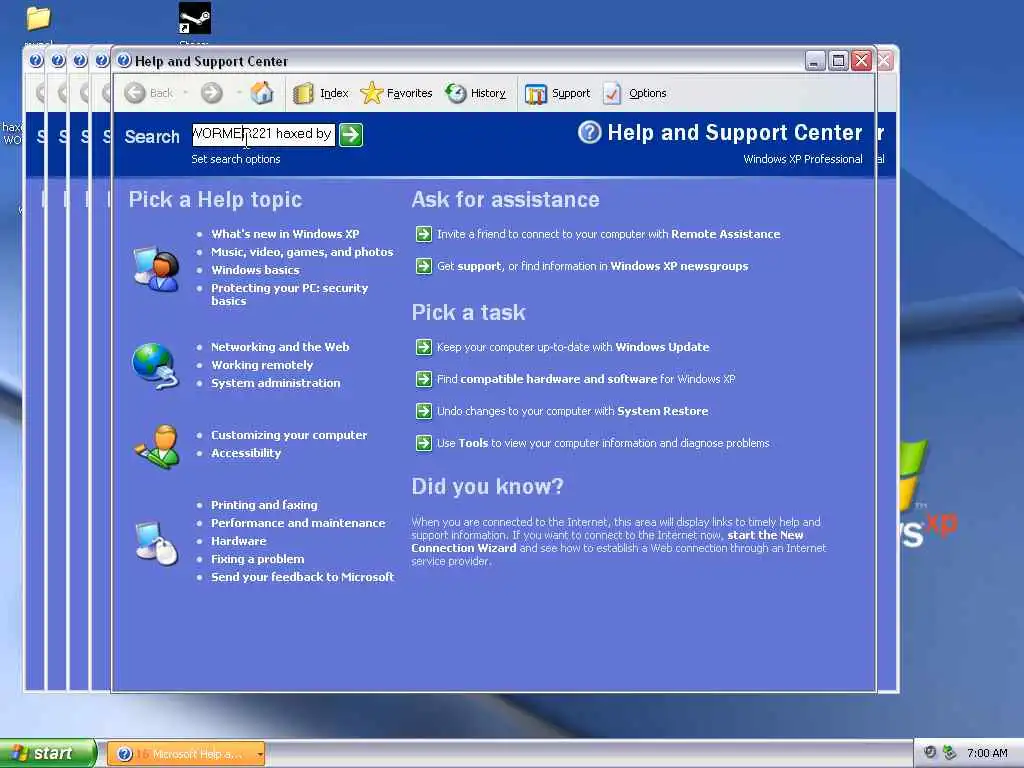Open the Windows start button

coord(48,753)
